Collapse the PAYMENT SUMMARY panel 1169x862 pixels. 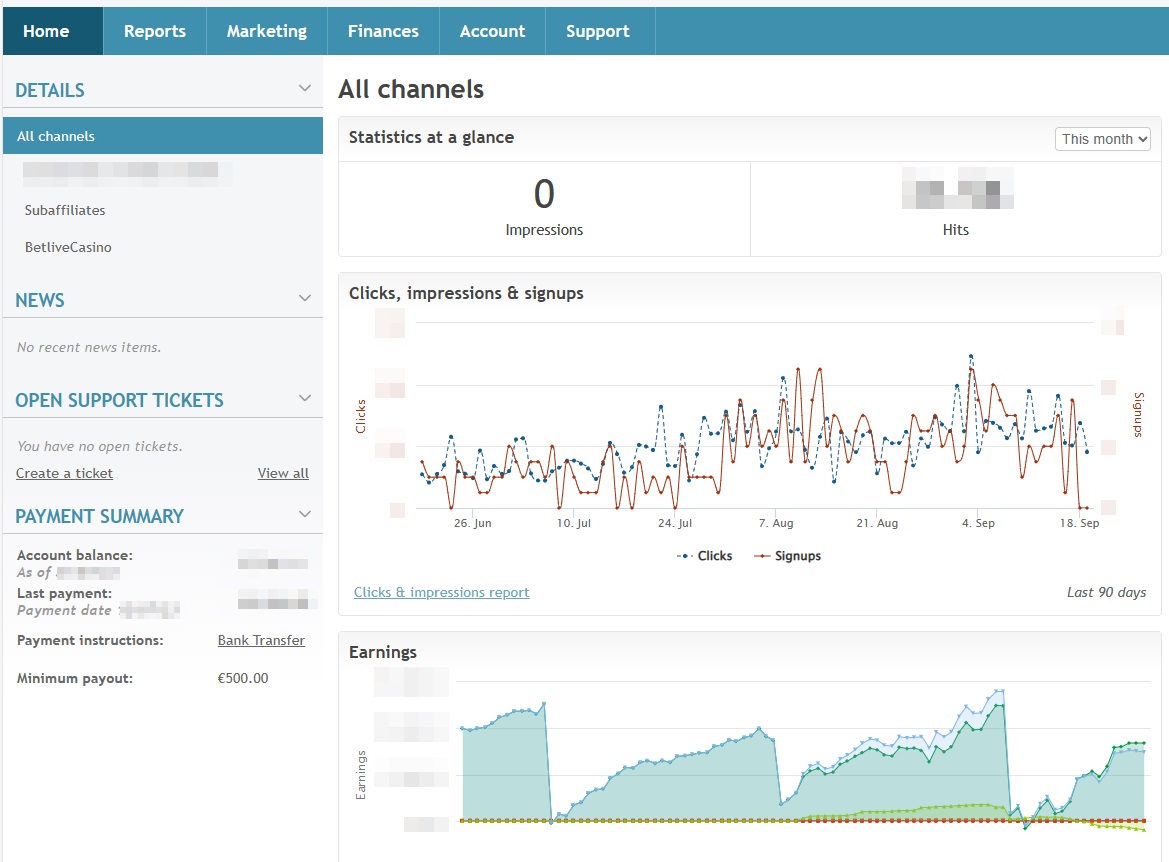(x=305, y=513)
